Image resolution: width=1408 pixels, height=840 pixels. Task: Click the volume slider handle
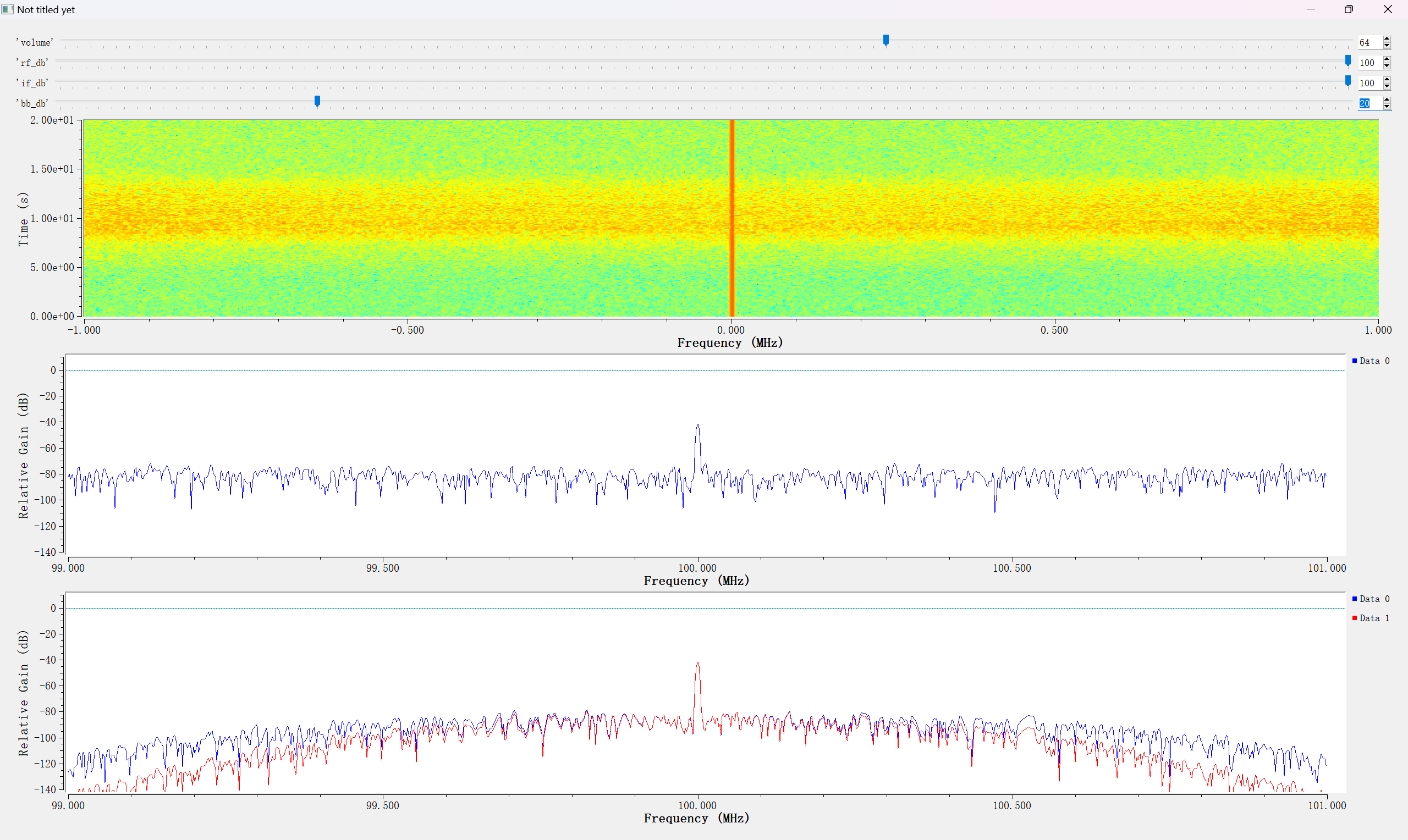coord(886,40)
